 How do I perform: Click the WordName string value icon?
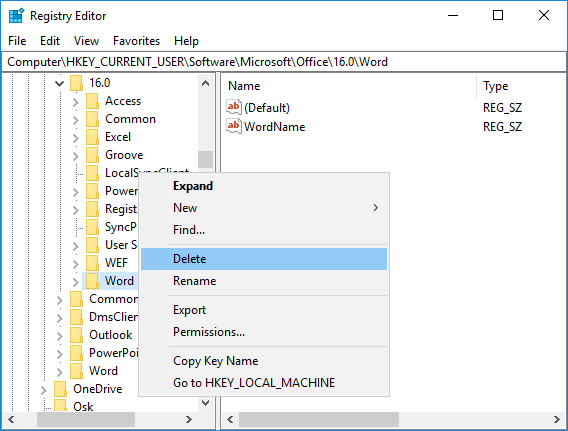[x=234, y=126]
